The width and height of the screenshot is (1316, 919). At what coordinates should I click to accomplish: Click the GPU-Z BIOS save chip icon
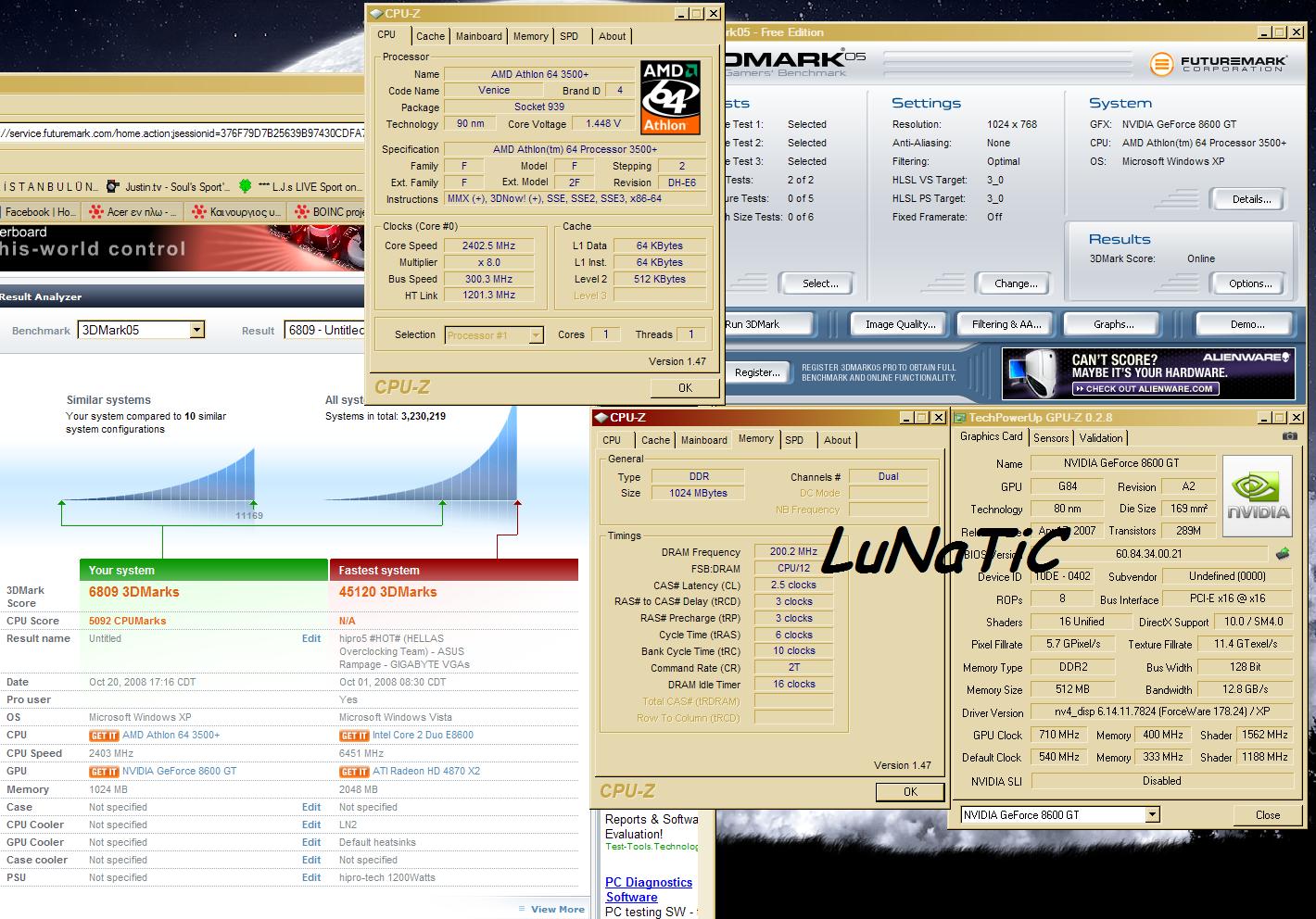click(1283, 554)
